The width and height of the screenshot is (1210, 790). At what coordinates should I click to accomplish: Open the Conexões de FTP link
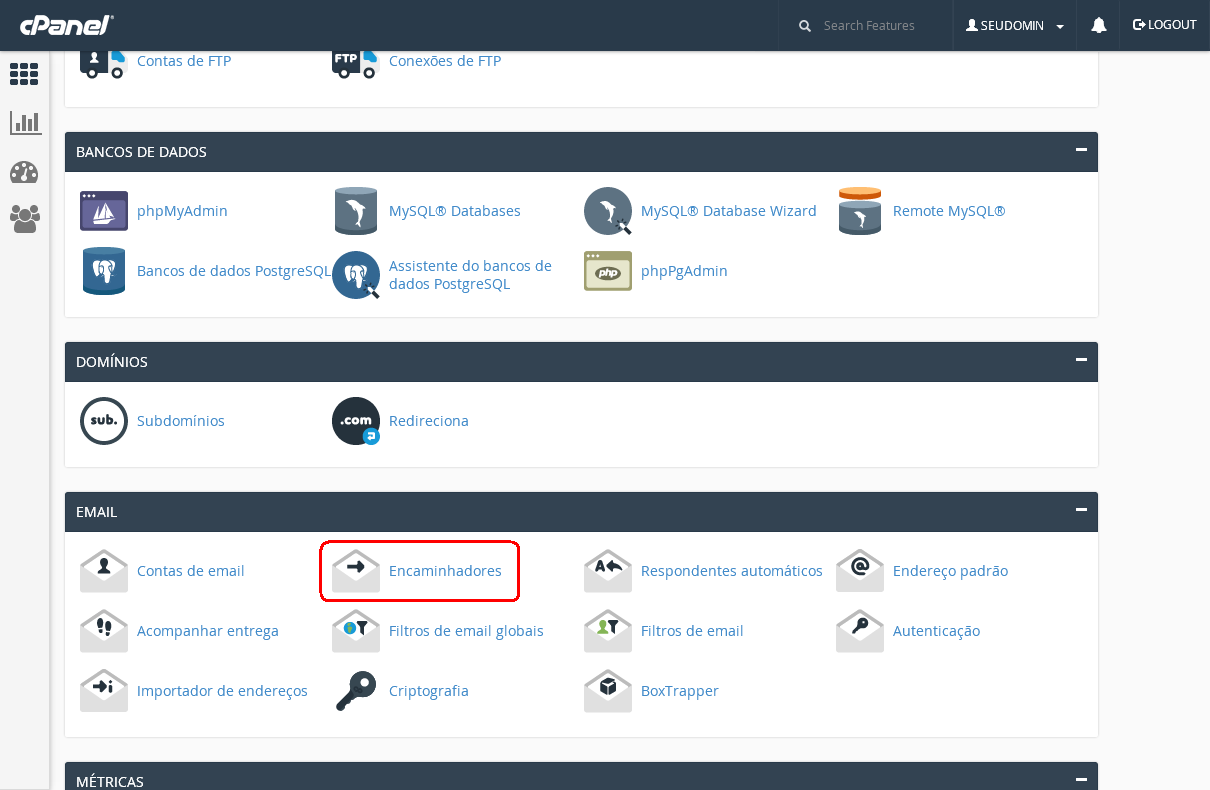click(445, 61)
